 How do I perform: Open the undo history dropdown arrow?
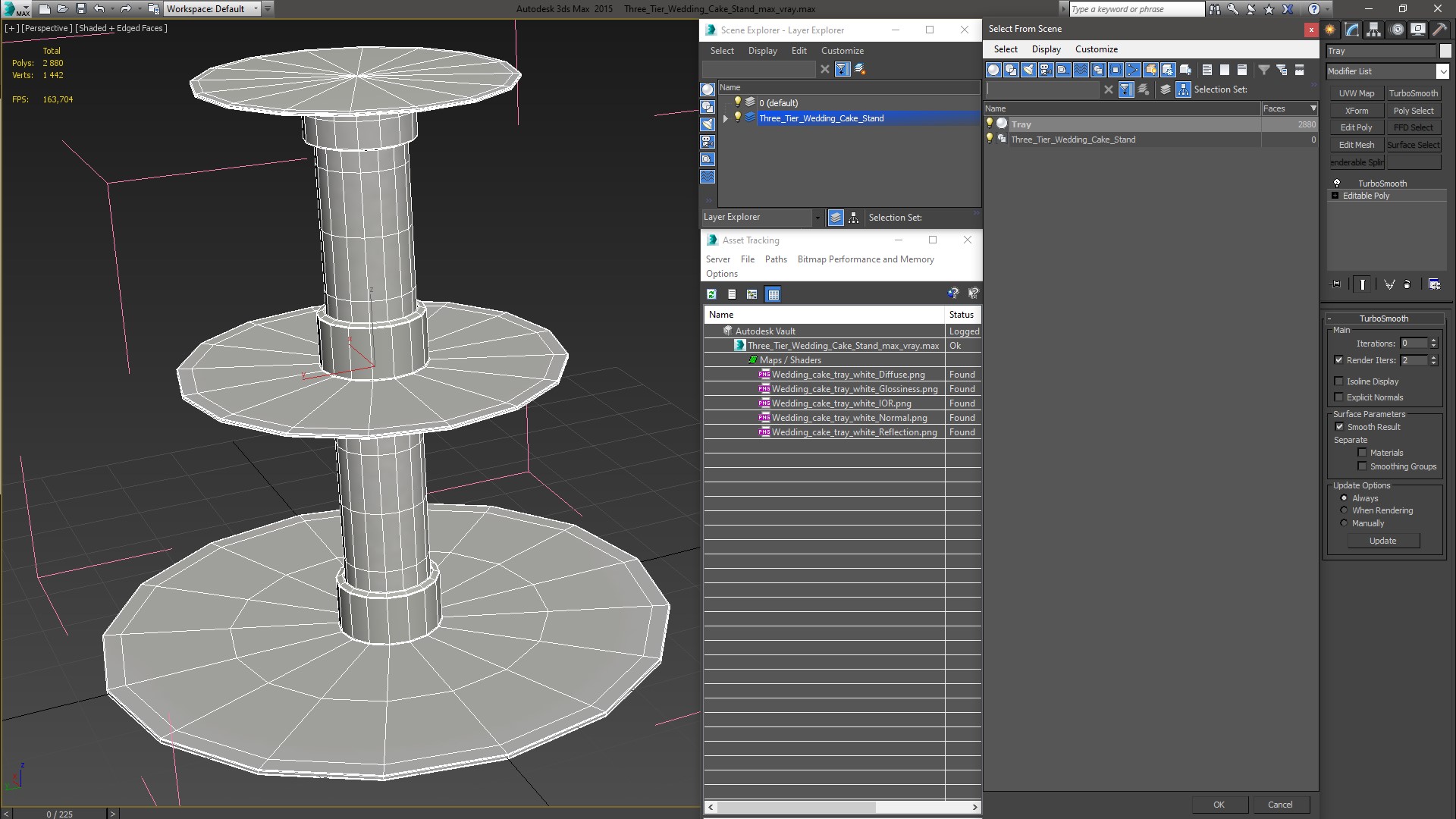coord(112,9)
